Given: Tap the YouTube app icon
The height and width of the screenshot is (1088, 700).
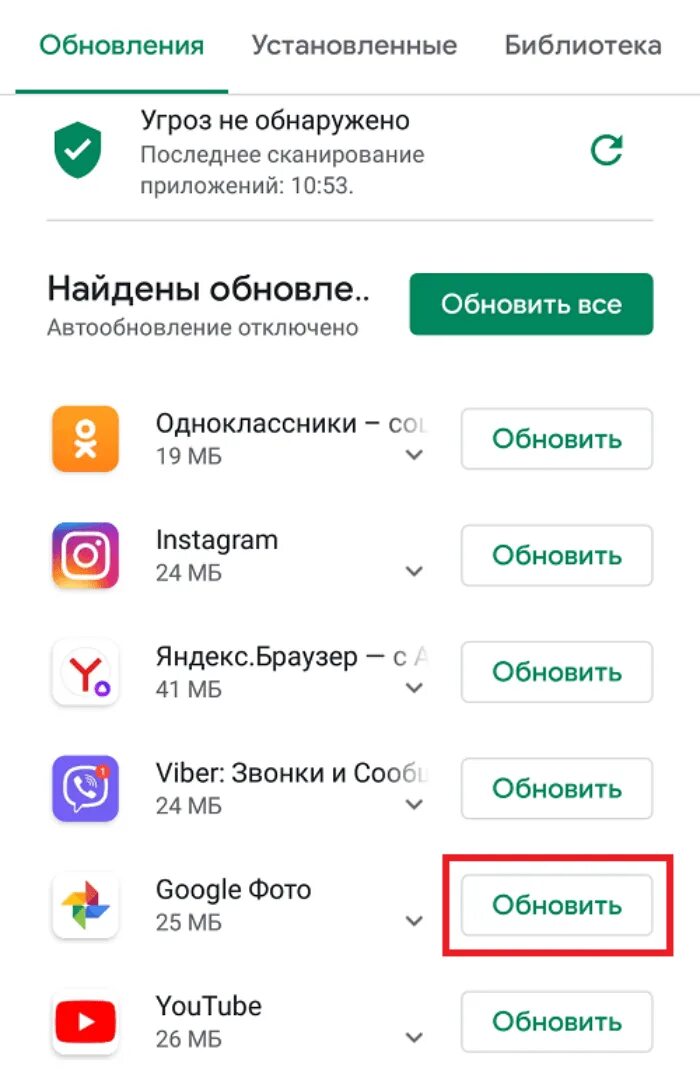Looking at the screenshot, I should pos(85,1021).
